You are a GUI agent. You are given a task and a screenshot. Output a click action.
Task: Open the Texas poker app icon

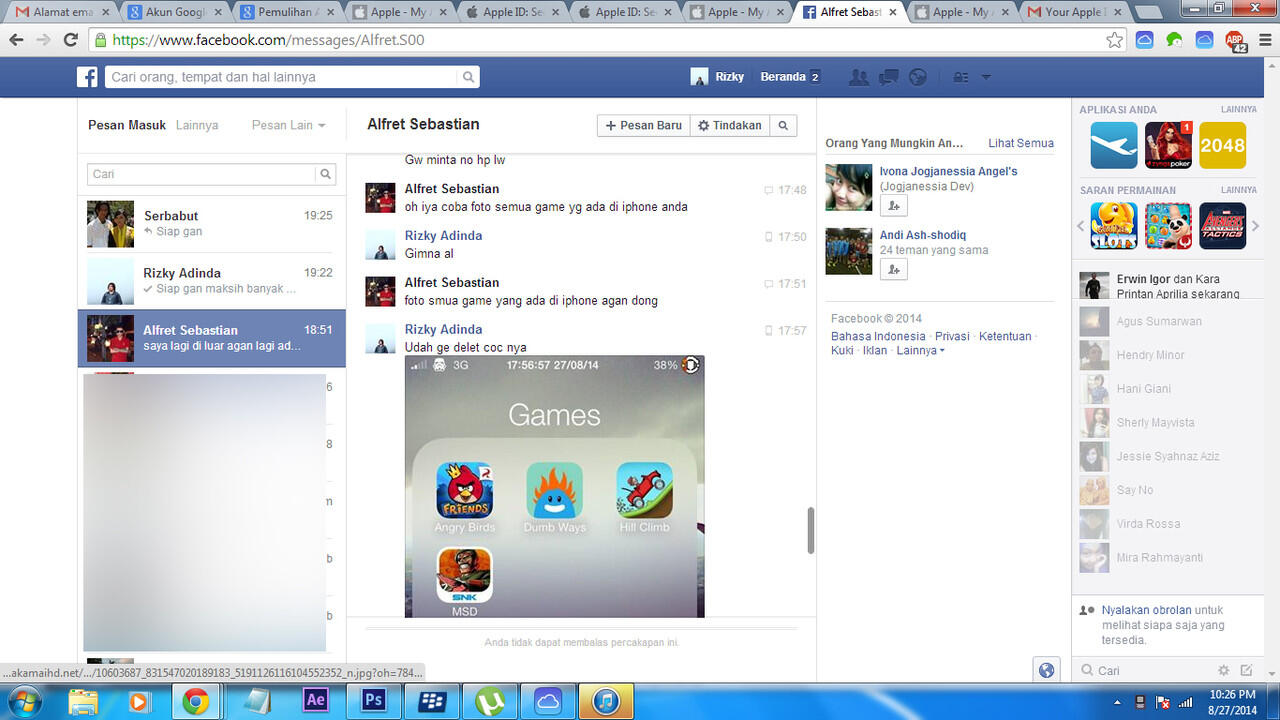[1168, 145]
